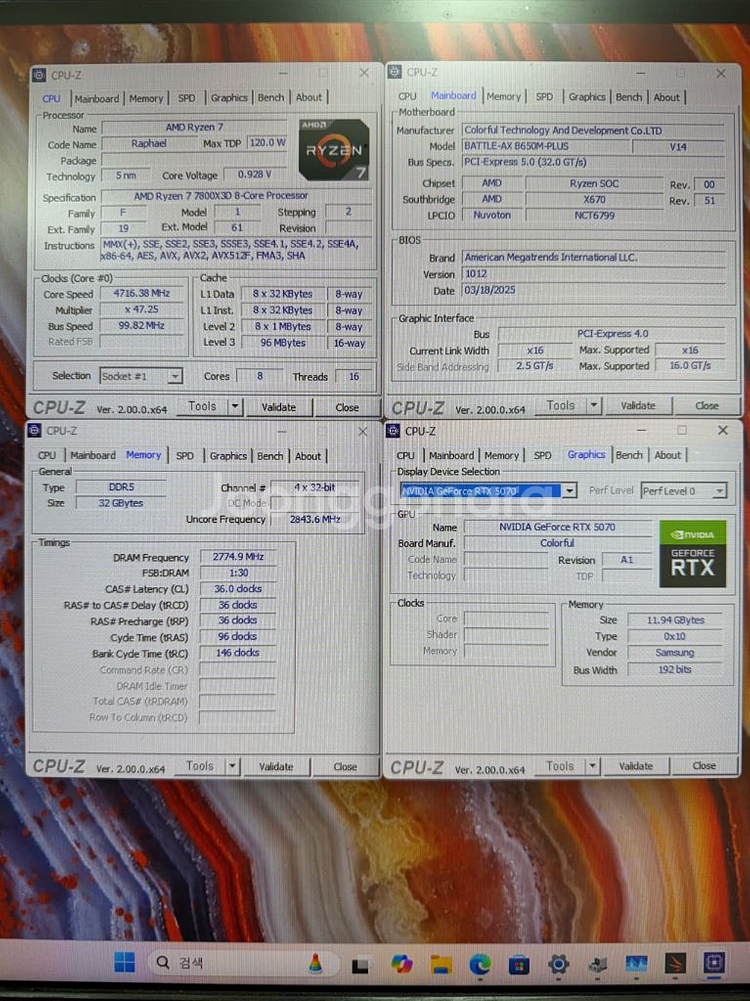750x1001 pixels.
Task: Click the GPU memory size 11.94 GBytes
Action: (675, 620)
